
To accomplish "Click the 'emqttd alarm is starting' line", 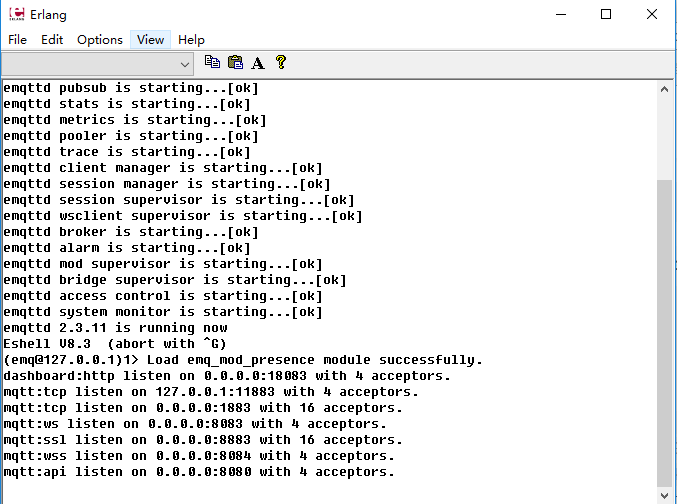I will click(x=127, y=248).
